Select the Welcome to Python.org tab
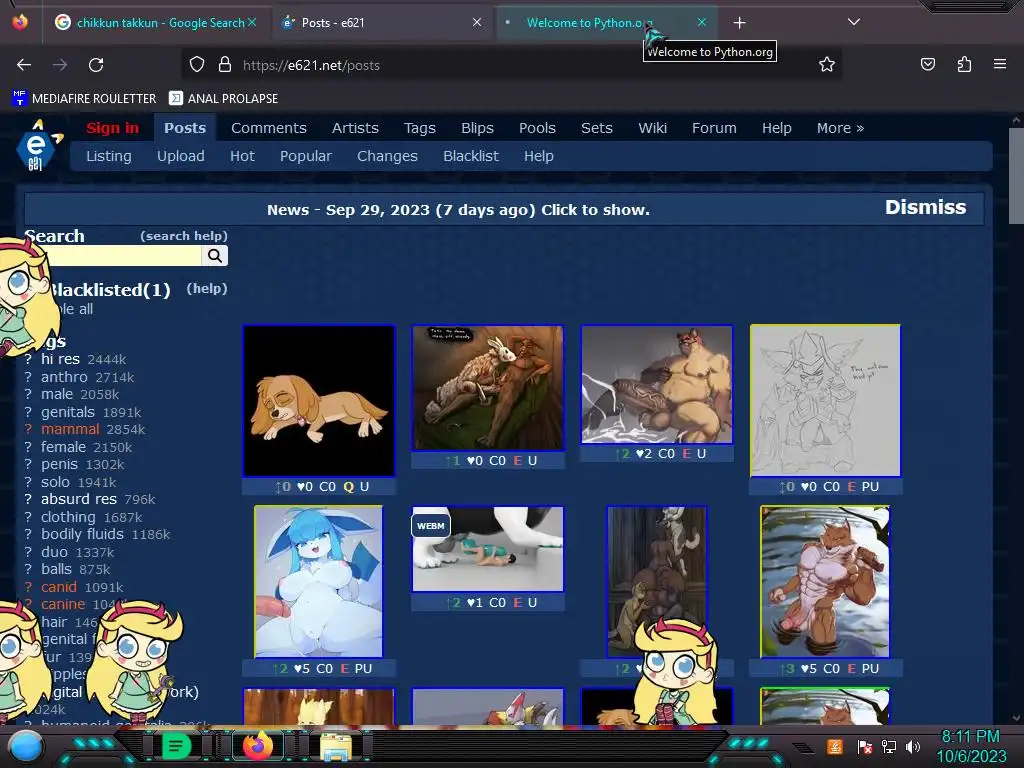 tap(607, 23)
